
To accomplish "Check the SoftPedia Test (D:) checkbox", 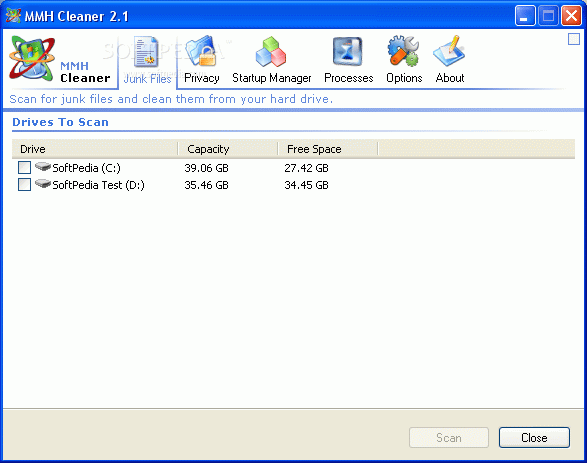I will click(x=24, y=185).
